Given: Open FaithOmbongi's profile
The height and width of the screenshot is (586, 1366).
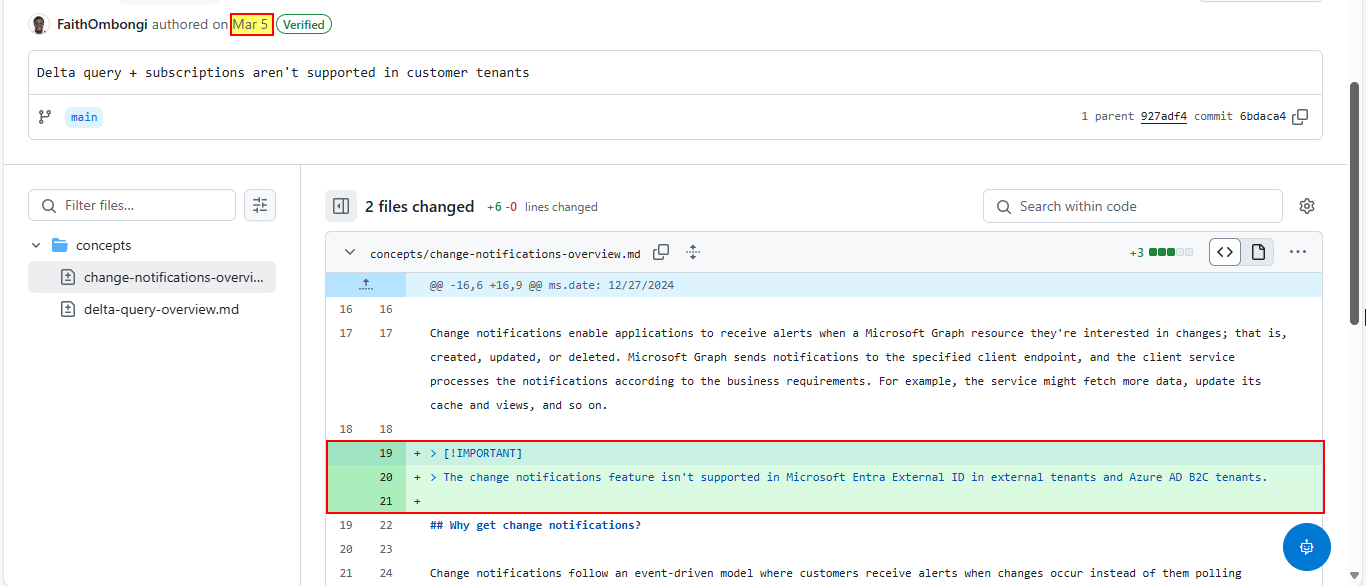Looking at the screenshot, I should (102, 23).
